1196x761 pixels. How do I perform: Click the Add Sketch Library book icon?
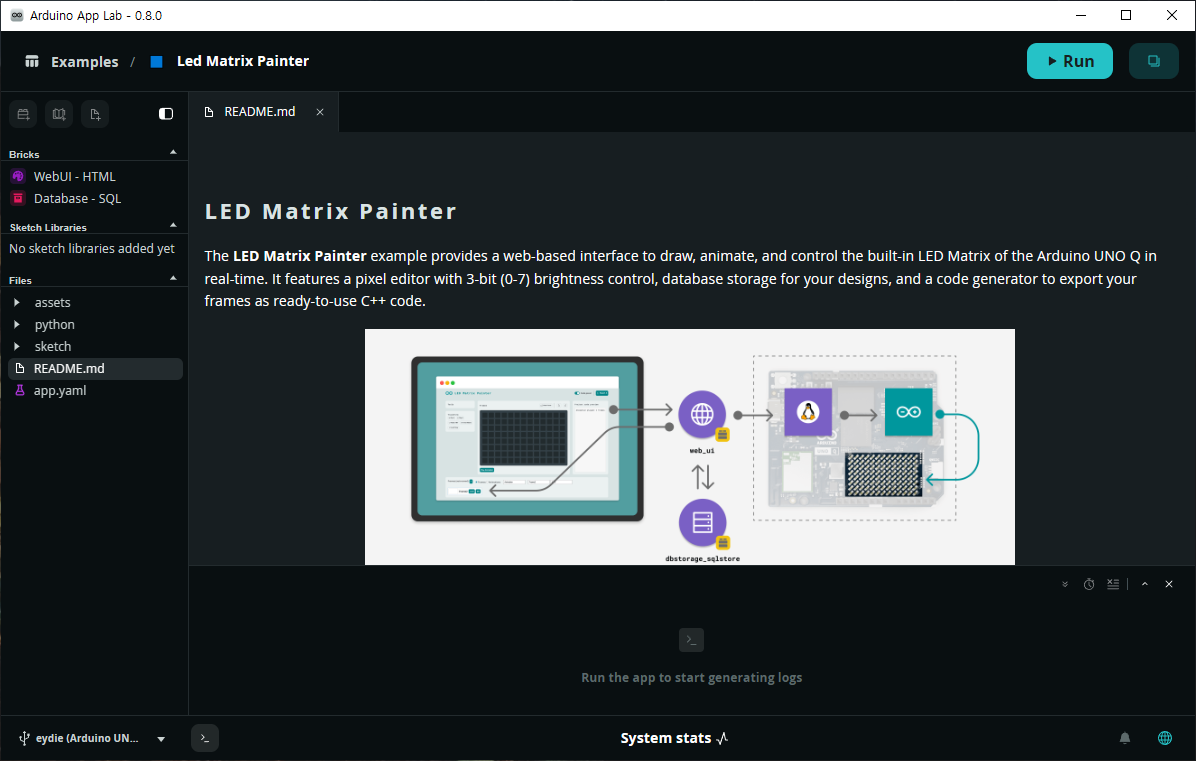tap(59, 114)
